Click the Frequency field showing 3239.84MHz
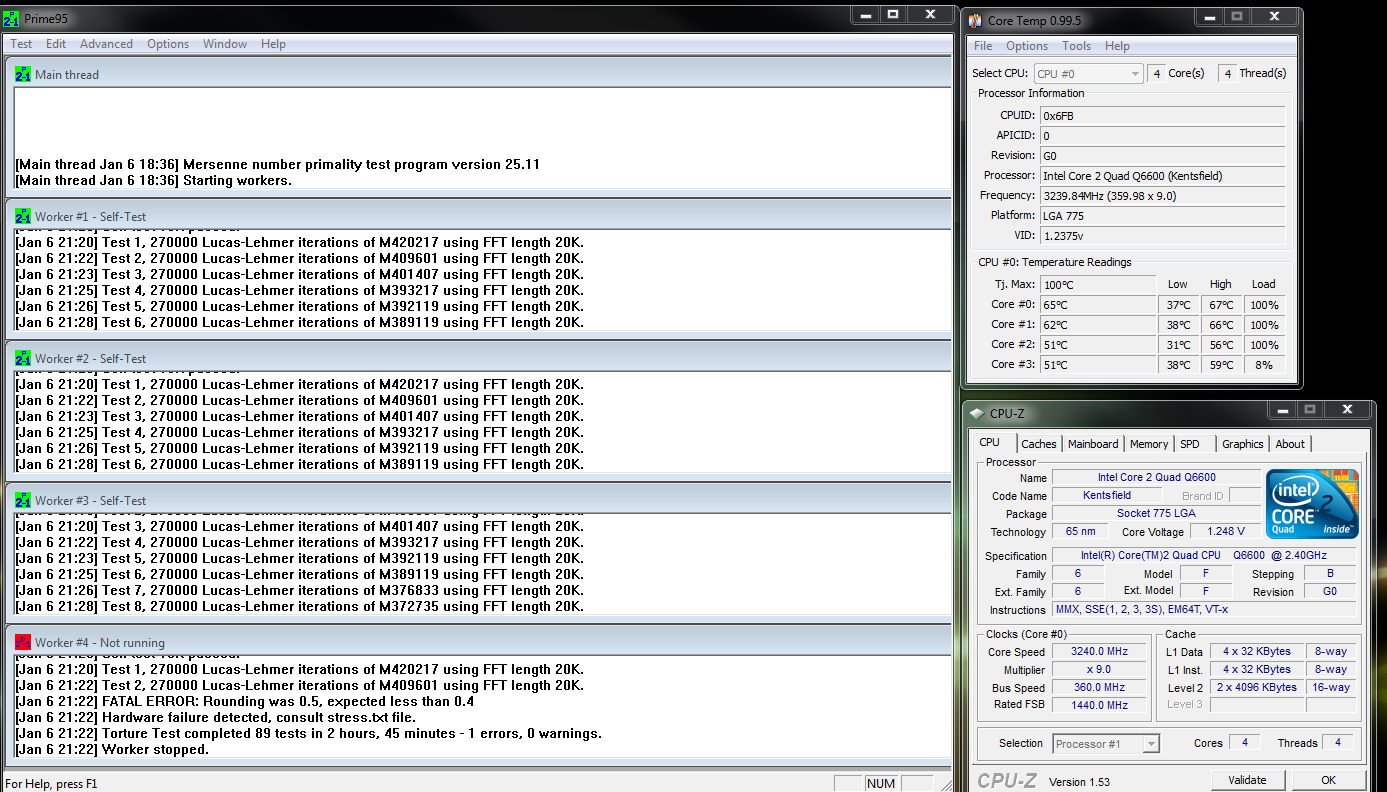 pos(1162,196)
